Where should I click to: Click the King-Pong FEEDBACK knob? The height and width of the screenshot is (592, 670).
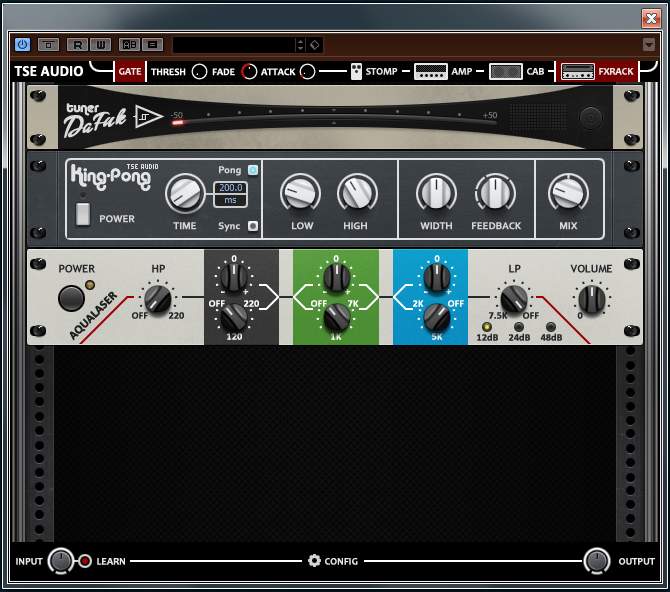coord(495,193)
